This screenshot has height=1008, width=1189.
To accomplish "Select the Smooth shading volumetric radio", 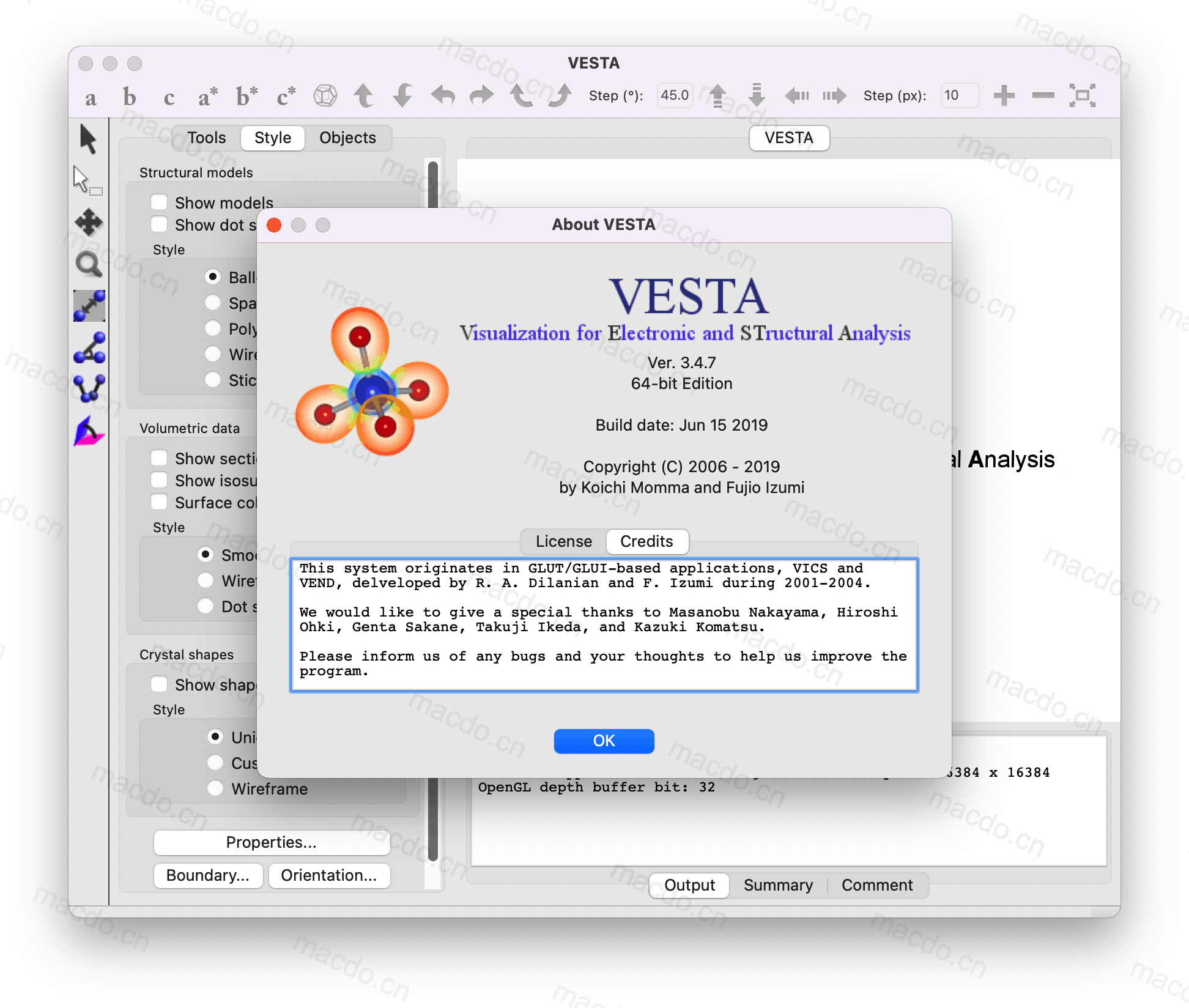I will pos(206,555).
